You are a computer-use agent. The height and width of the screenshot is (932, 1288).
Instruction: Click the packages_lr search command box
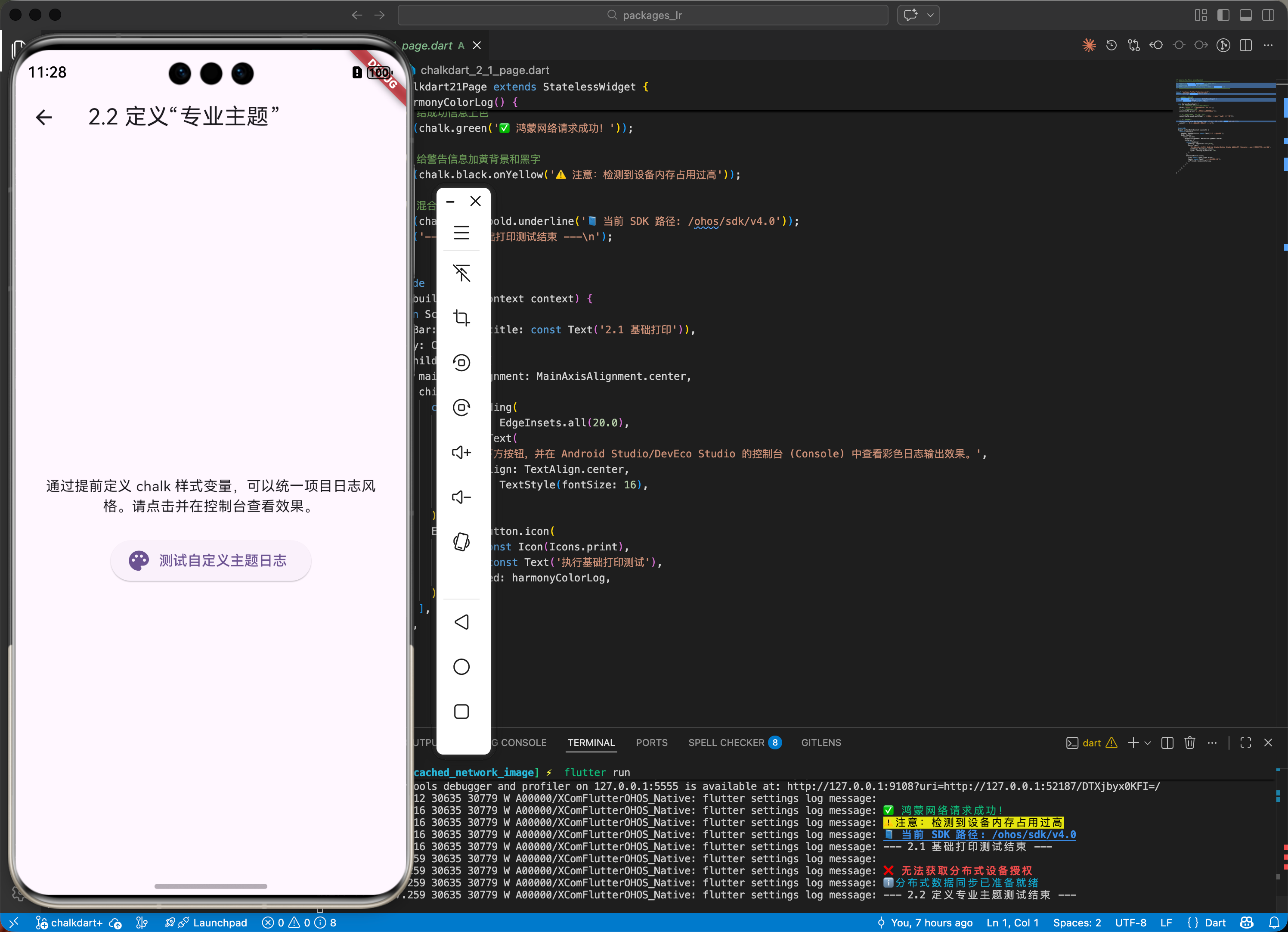tap(643, 16)
